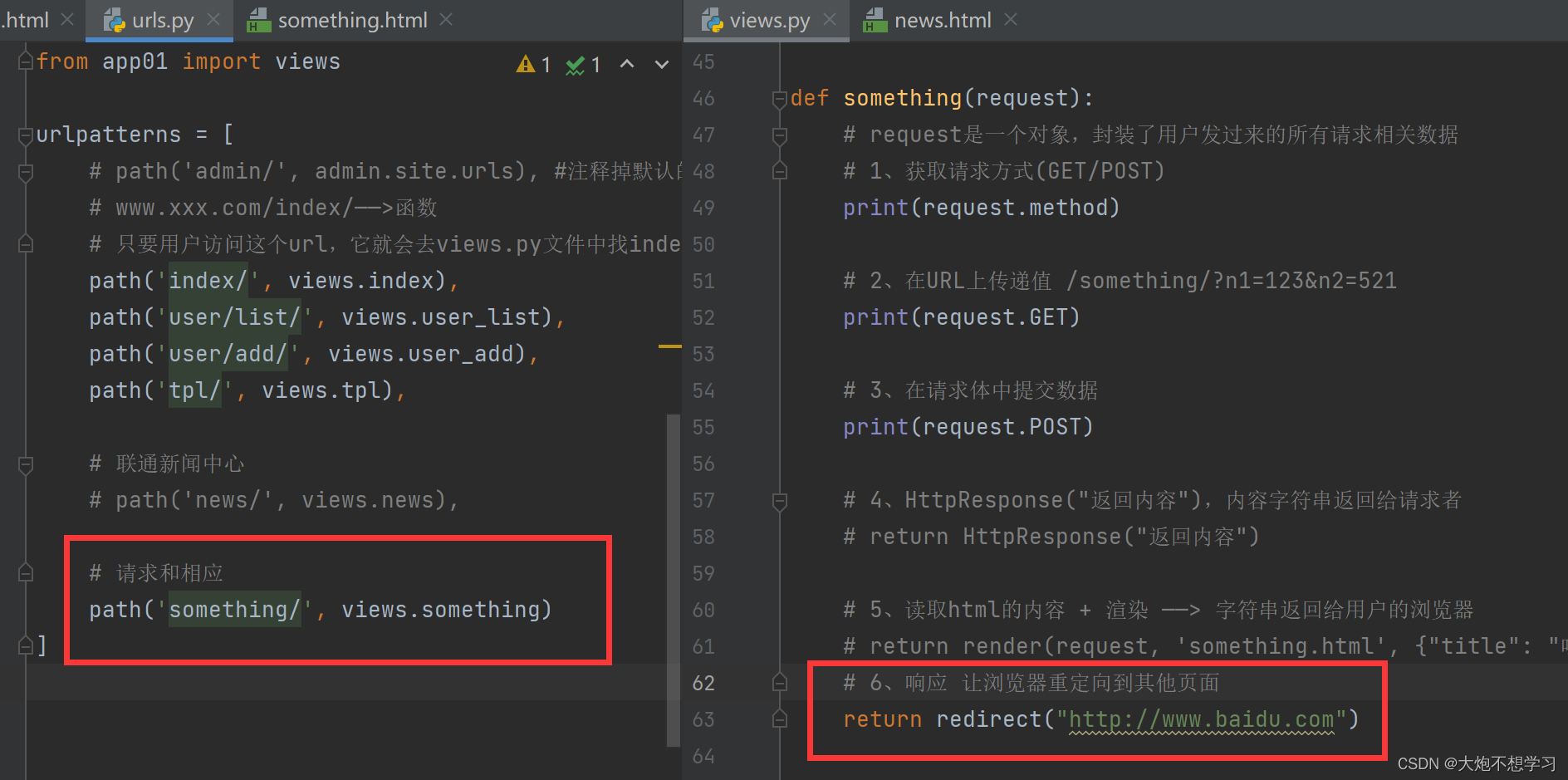Toggle fold marker at line 63
The image size is (1568, 780).
pos(779,719)
